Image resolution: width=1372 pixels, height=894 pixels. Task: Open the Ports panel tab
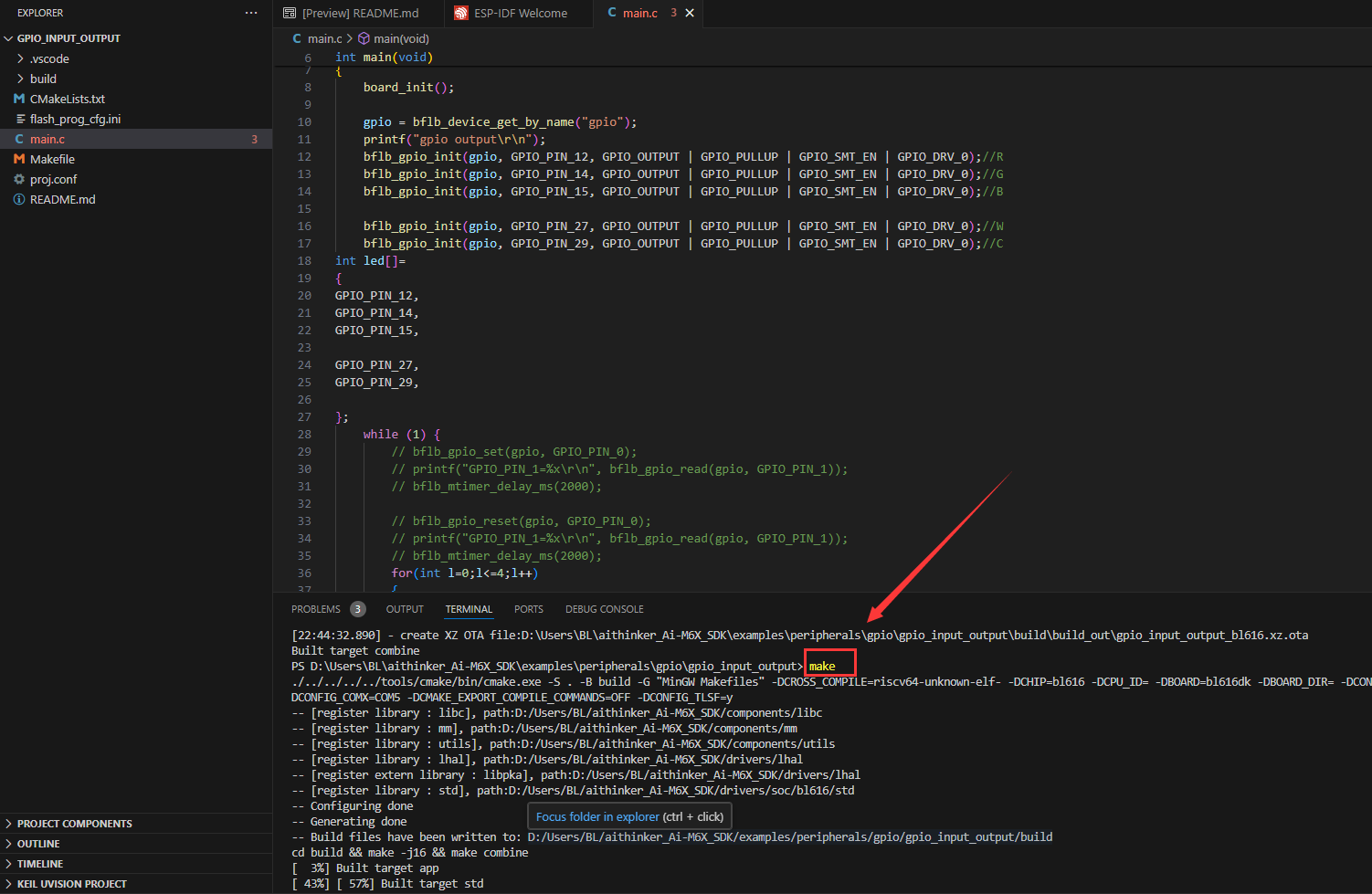coord(529,609)
